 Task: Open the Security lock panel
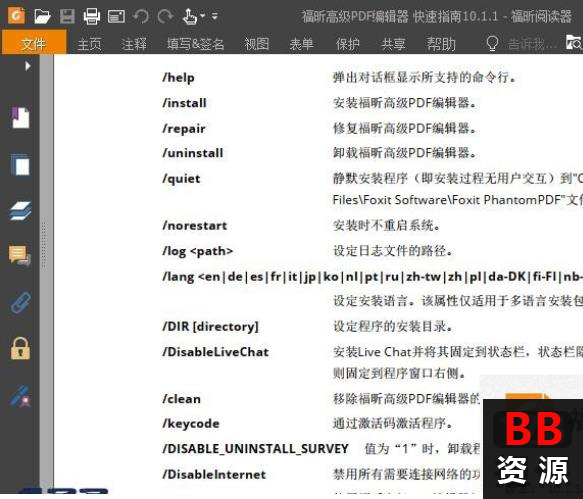pos(20,348)
